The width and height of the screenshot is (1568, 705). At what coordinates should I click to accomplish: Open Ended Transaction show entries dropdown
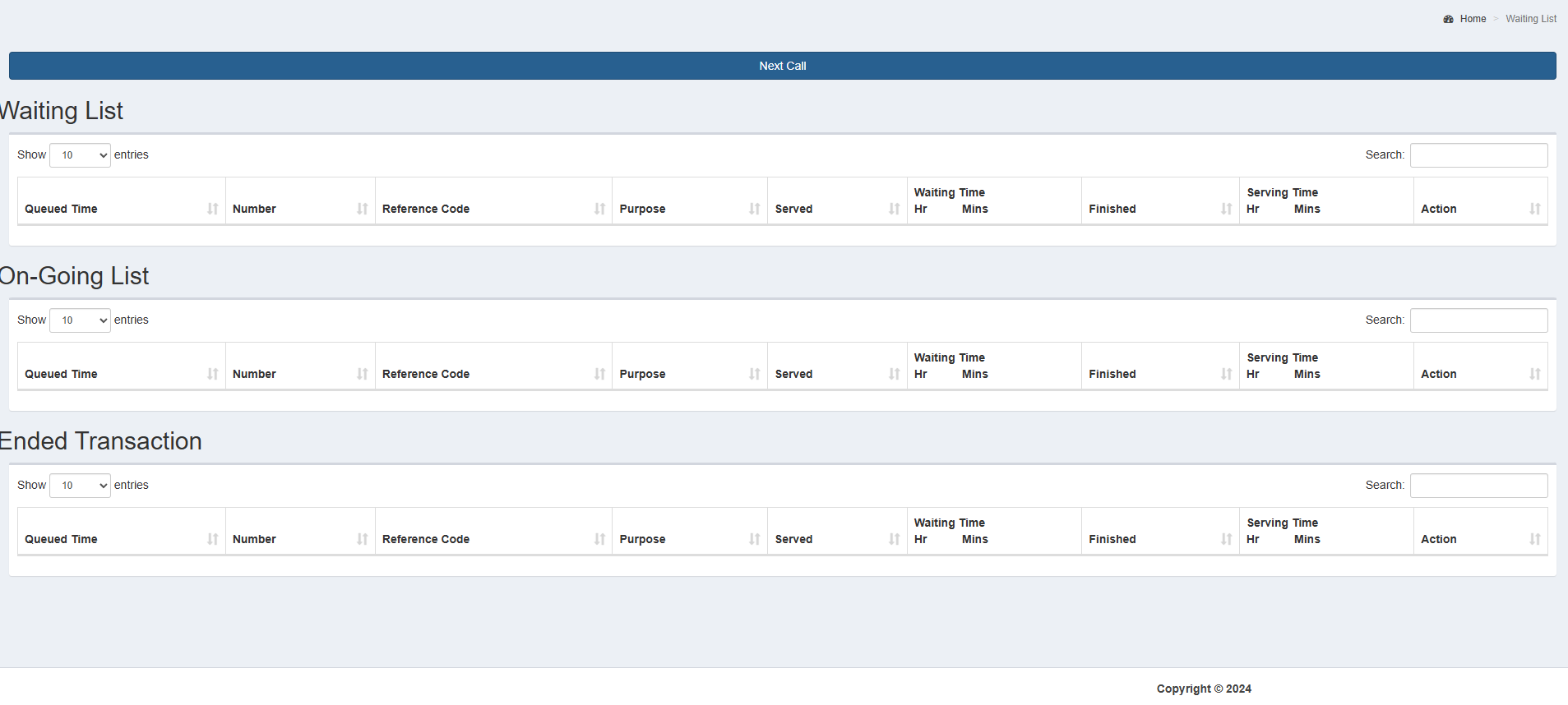[x=80, y=486]
